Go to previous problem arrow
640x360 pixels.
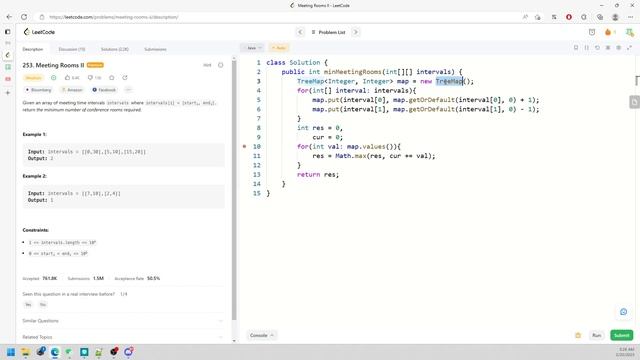pos(300,32)
